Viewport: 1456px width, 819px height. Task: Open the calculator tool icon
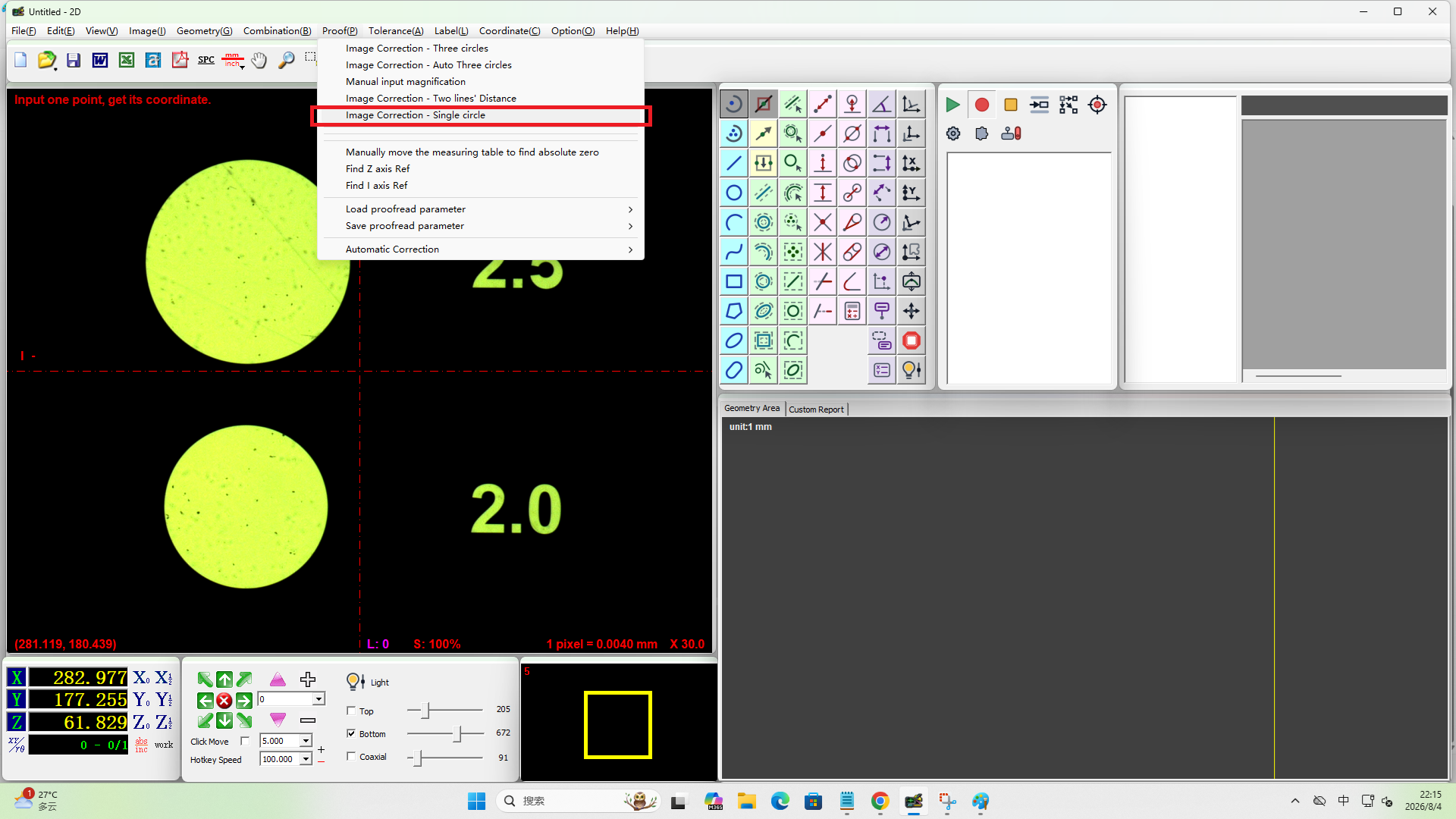(852, 311)
